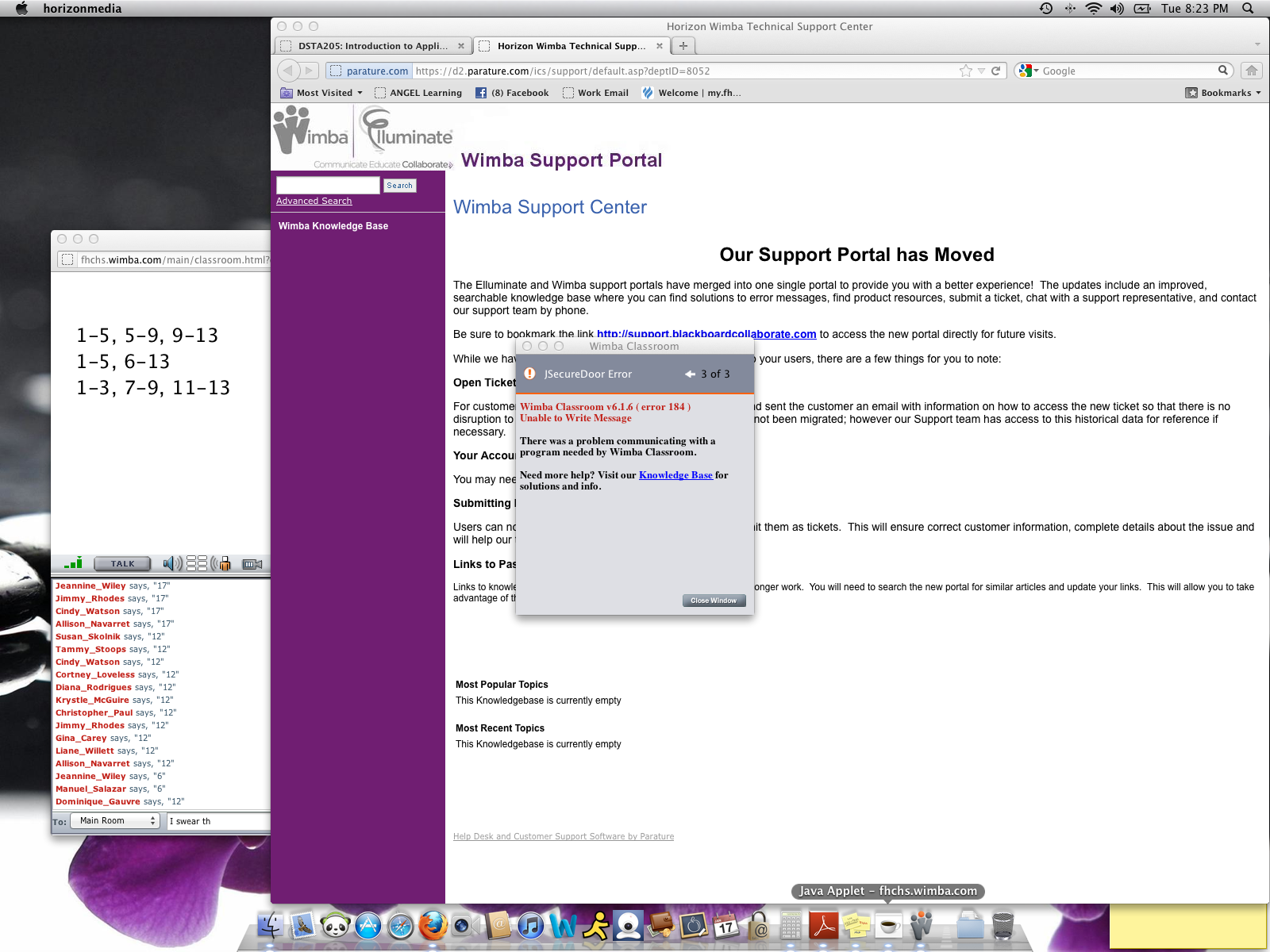1270x952 pixels.
Task: Click the Wi-Fi menu bar icon
Action: (x=1094, y=9)
